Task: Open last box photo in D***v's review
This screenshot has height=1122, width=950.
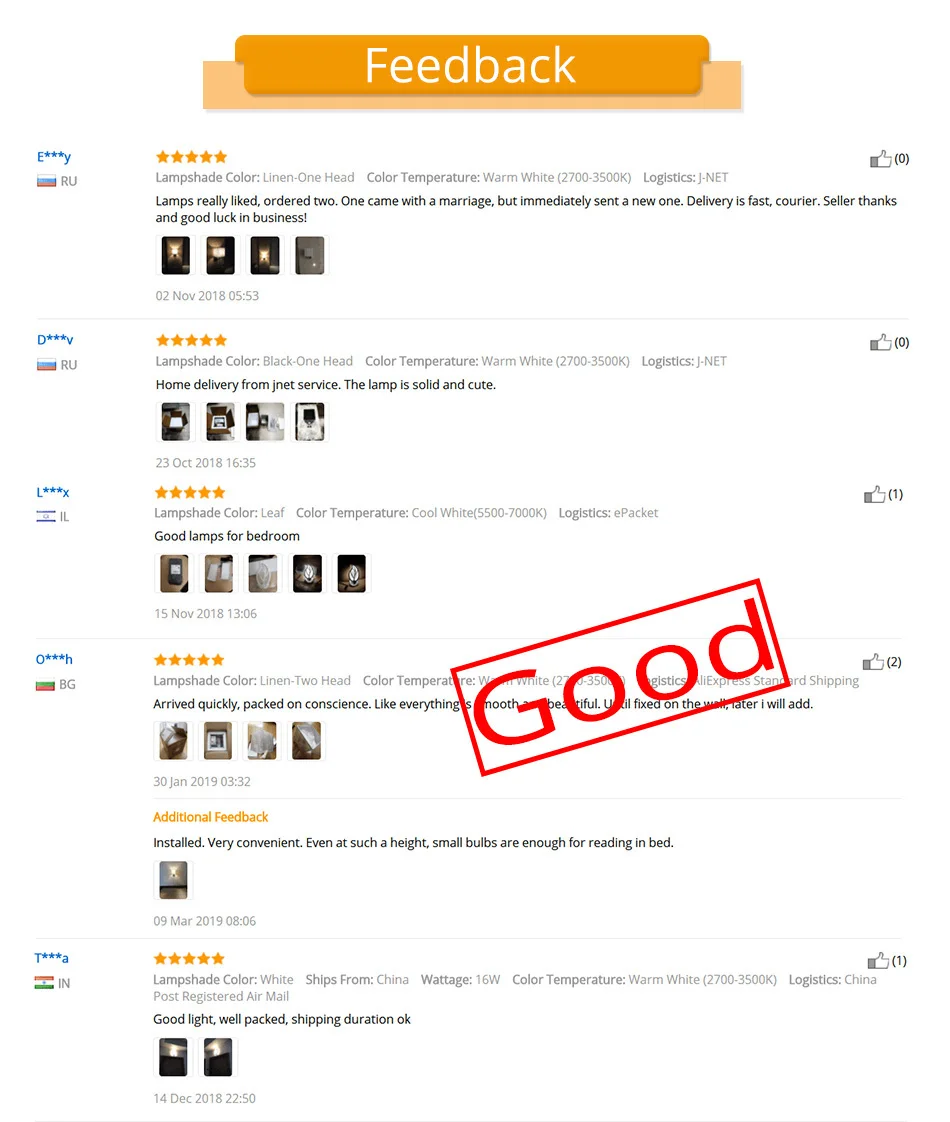Action: (309, 421)
